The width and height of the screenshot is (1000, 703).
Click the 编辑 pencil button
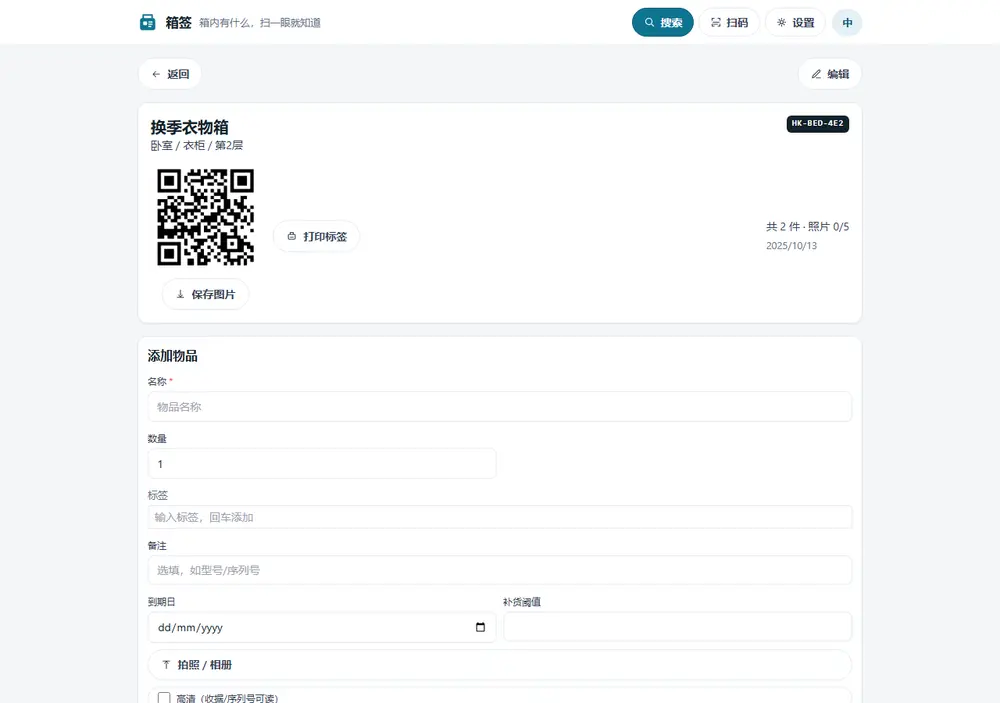[830, 74]
